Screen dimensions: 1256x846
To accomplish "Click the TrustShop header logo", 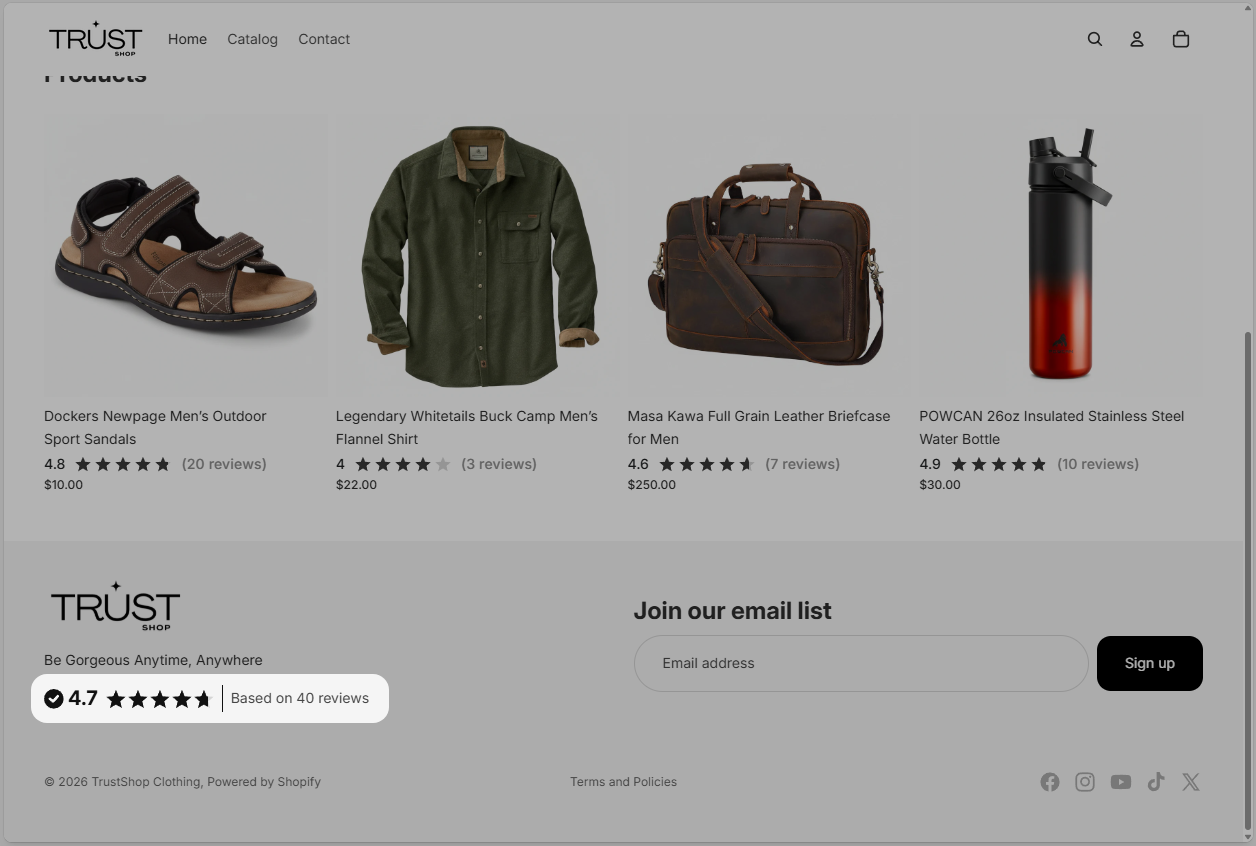I will [96, 39].
